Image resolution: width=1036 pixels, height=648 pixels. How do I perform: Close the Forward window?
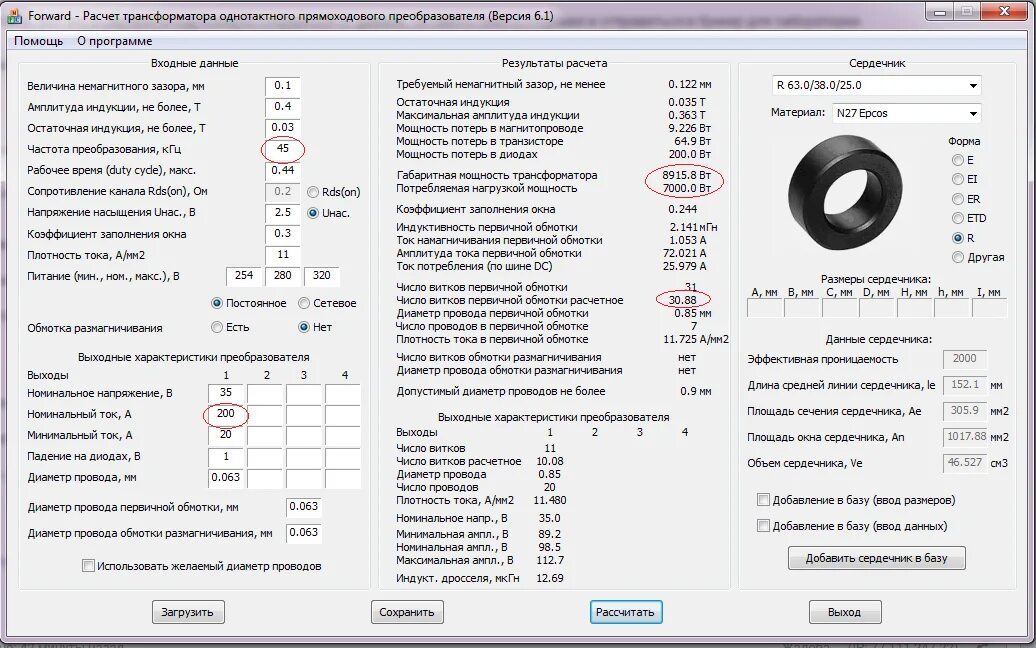[1004, 12]
